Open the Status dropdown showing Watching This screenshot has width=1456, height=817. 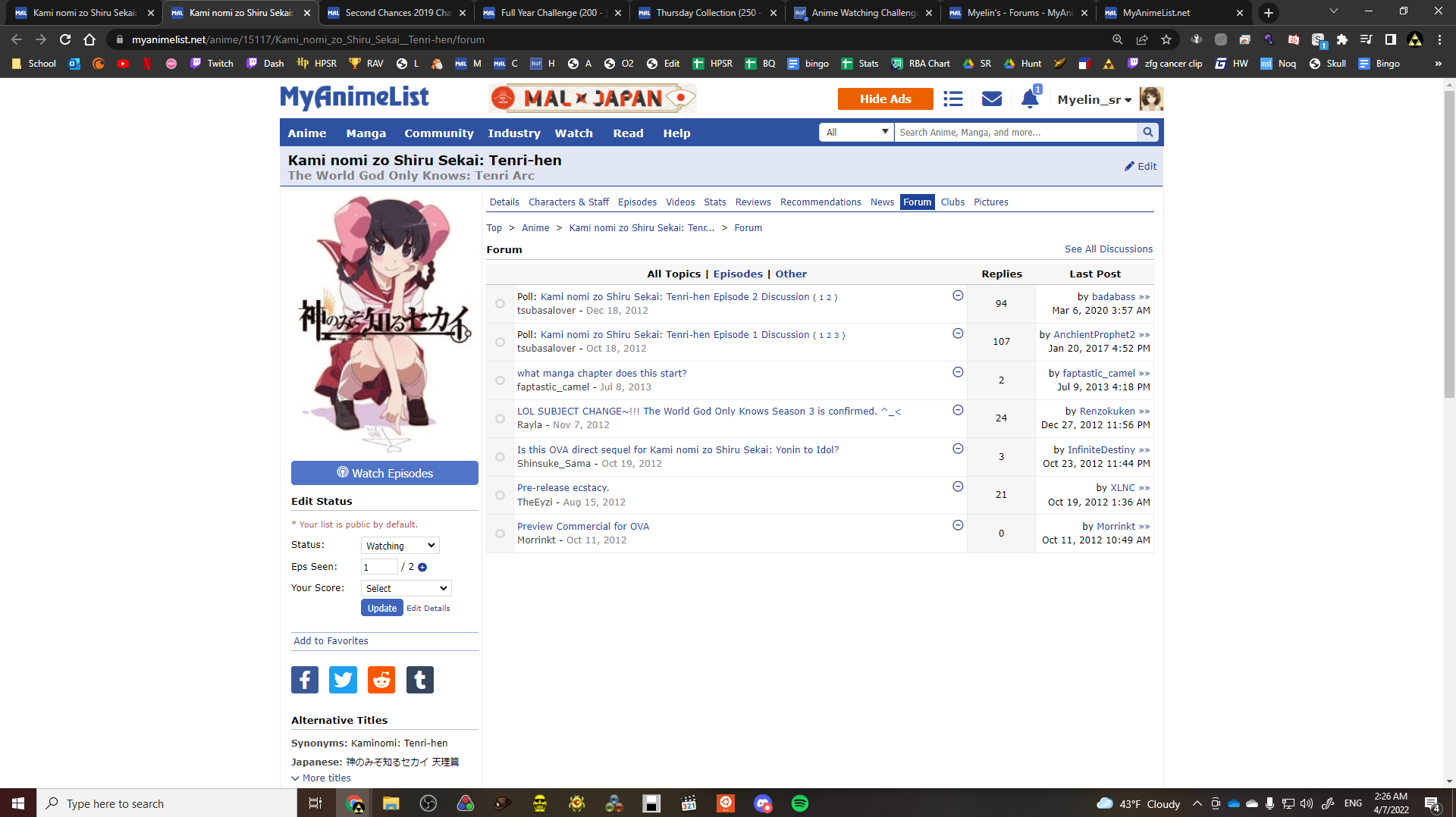tap(400, 546)
